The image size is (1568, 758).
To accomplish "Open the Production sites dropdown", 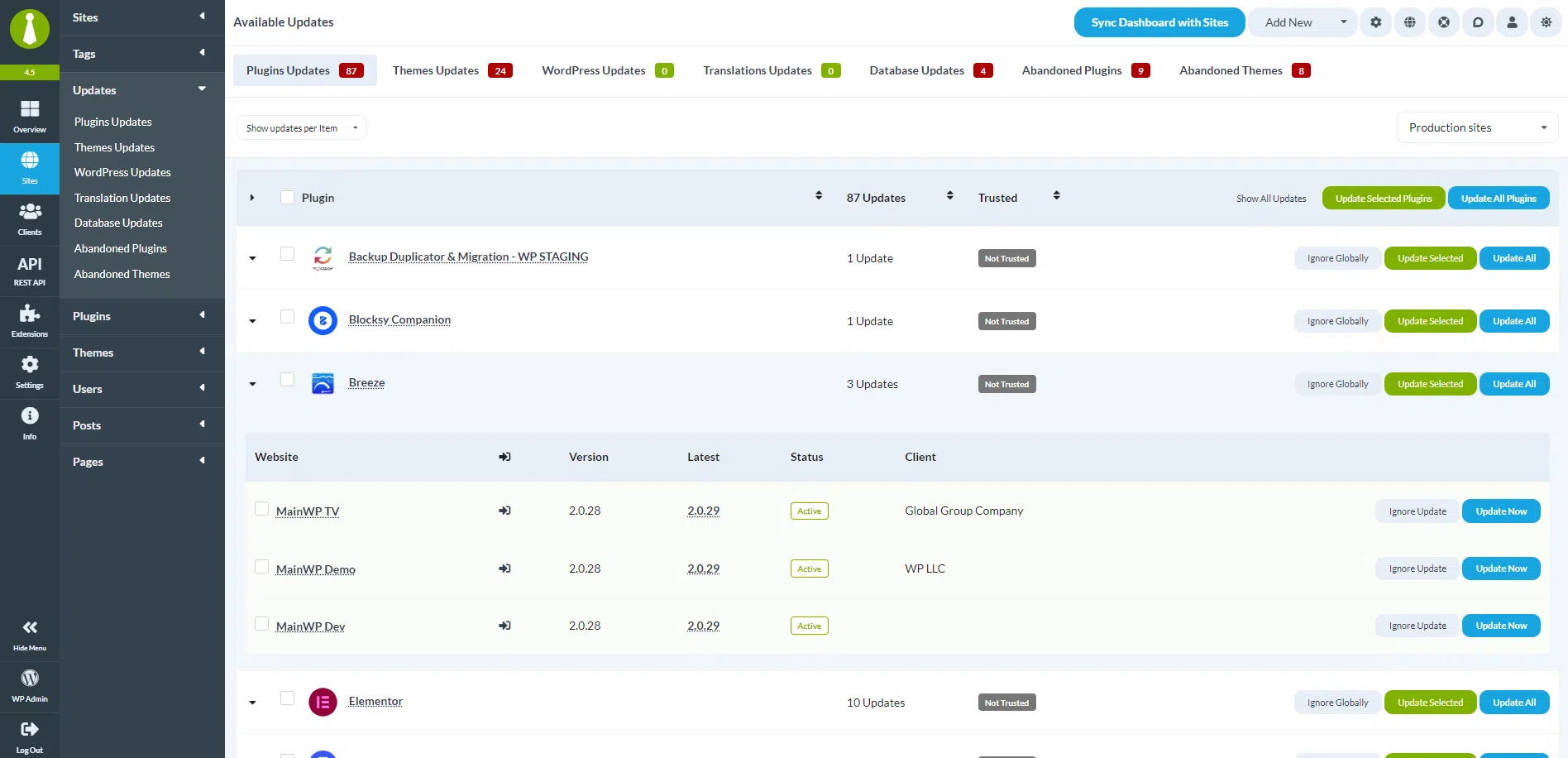I will pos(1477,127).
